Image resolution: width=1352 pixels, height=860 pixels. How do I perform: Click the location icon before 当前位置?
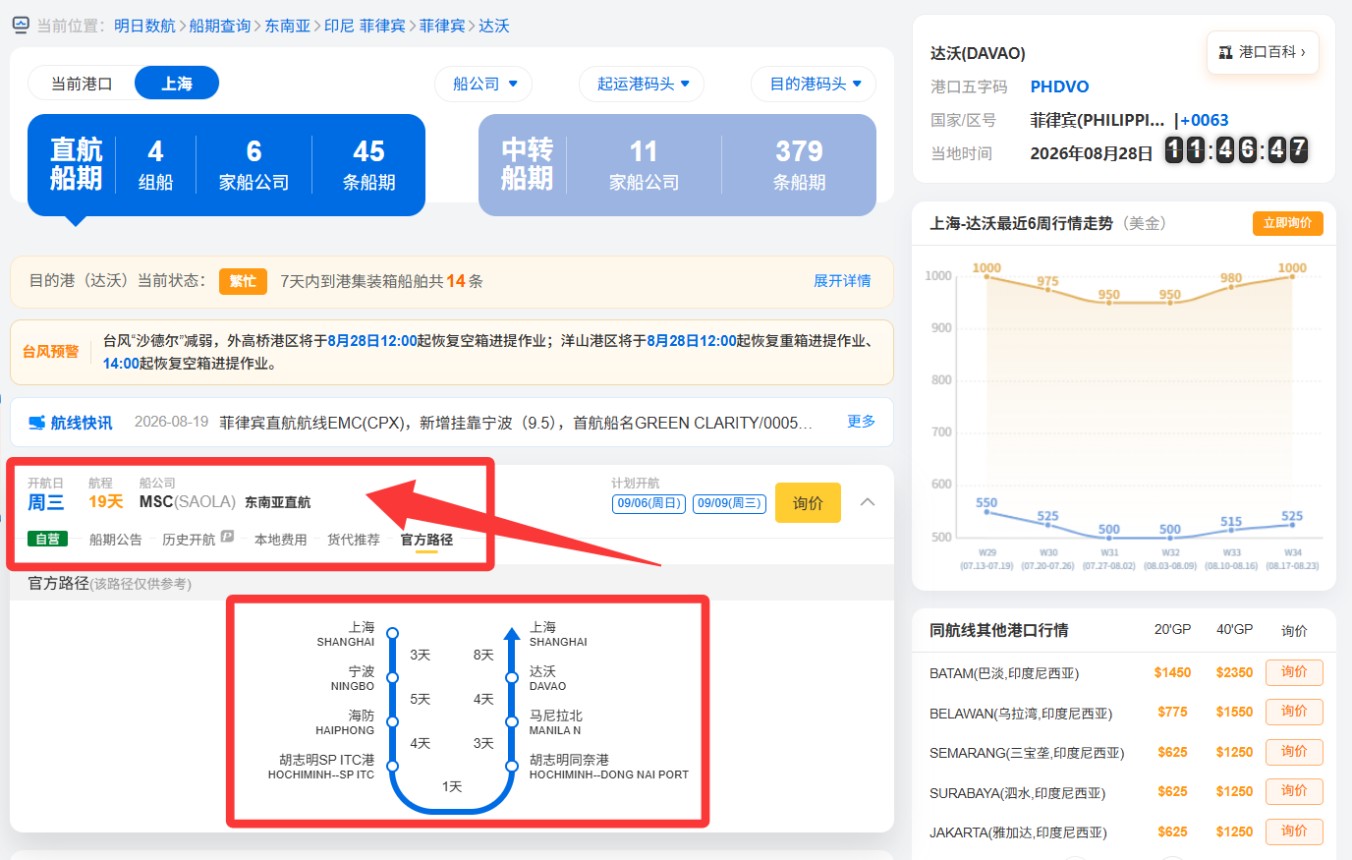click(20, 25)
